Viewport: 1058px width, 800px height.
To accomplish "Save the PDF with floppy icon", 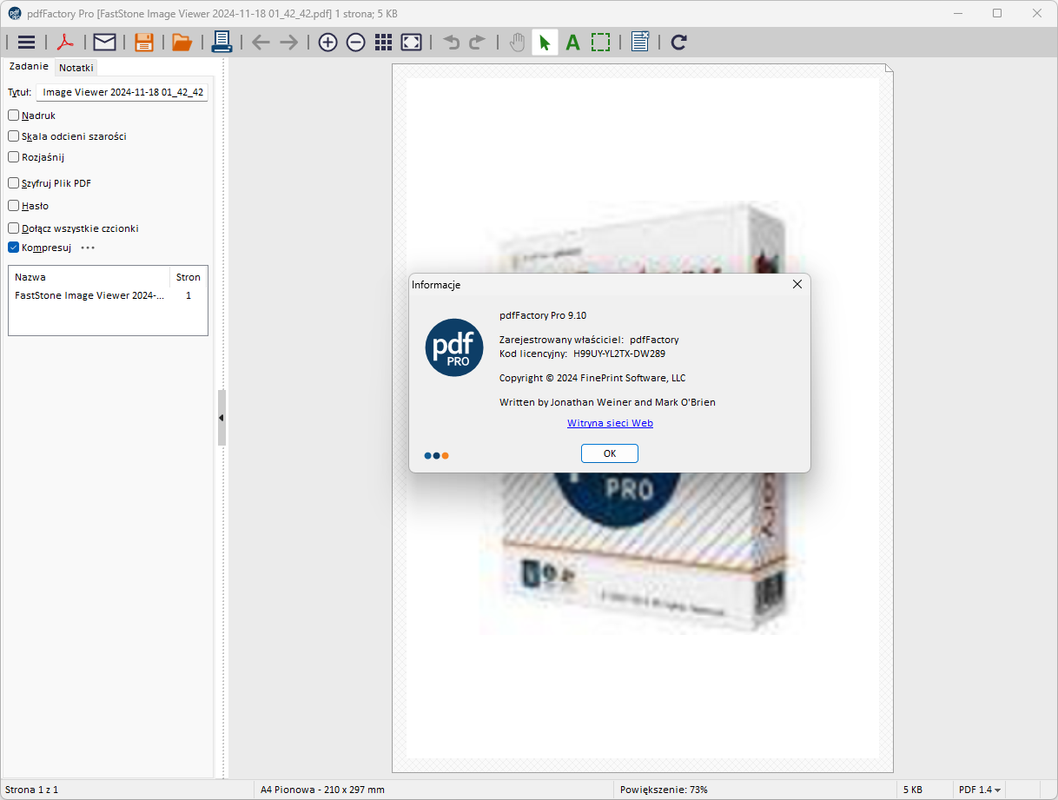I will coord(144,42).
